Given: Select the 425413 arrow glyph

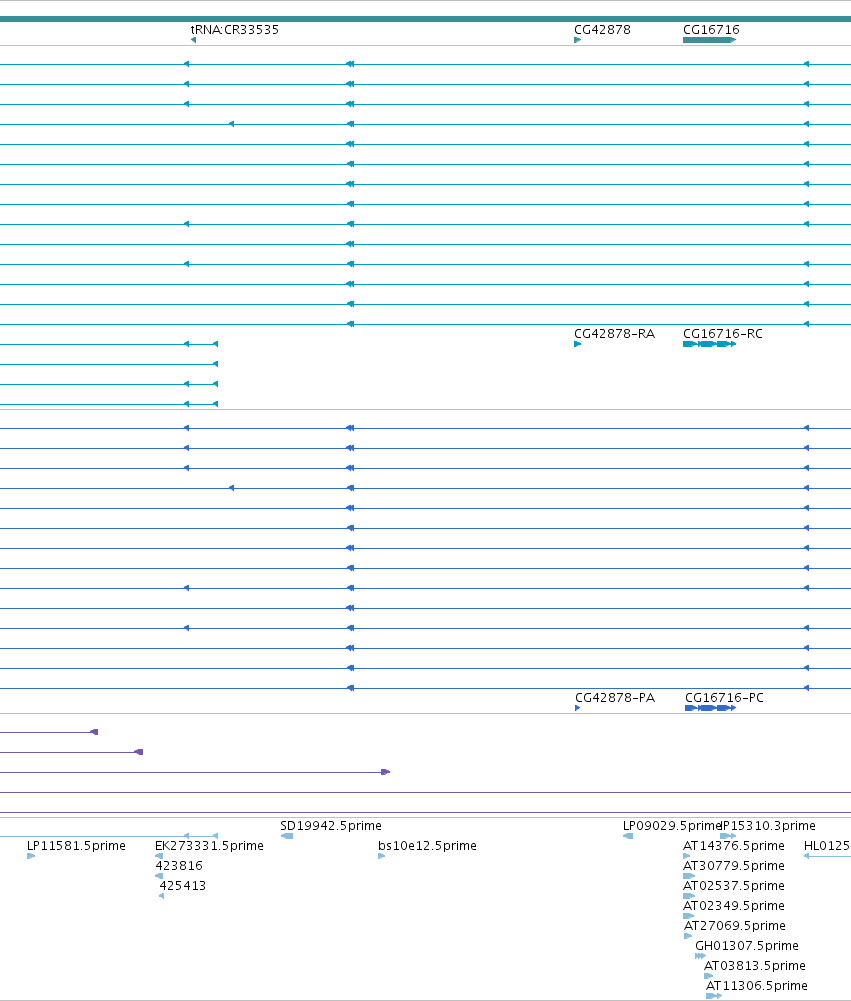Looking at the screenshot, I should (162, 896).
